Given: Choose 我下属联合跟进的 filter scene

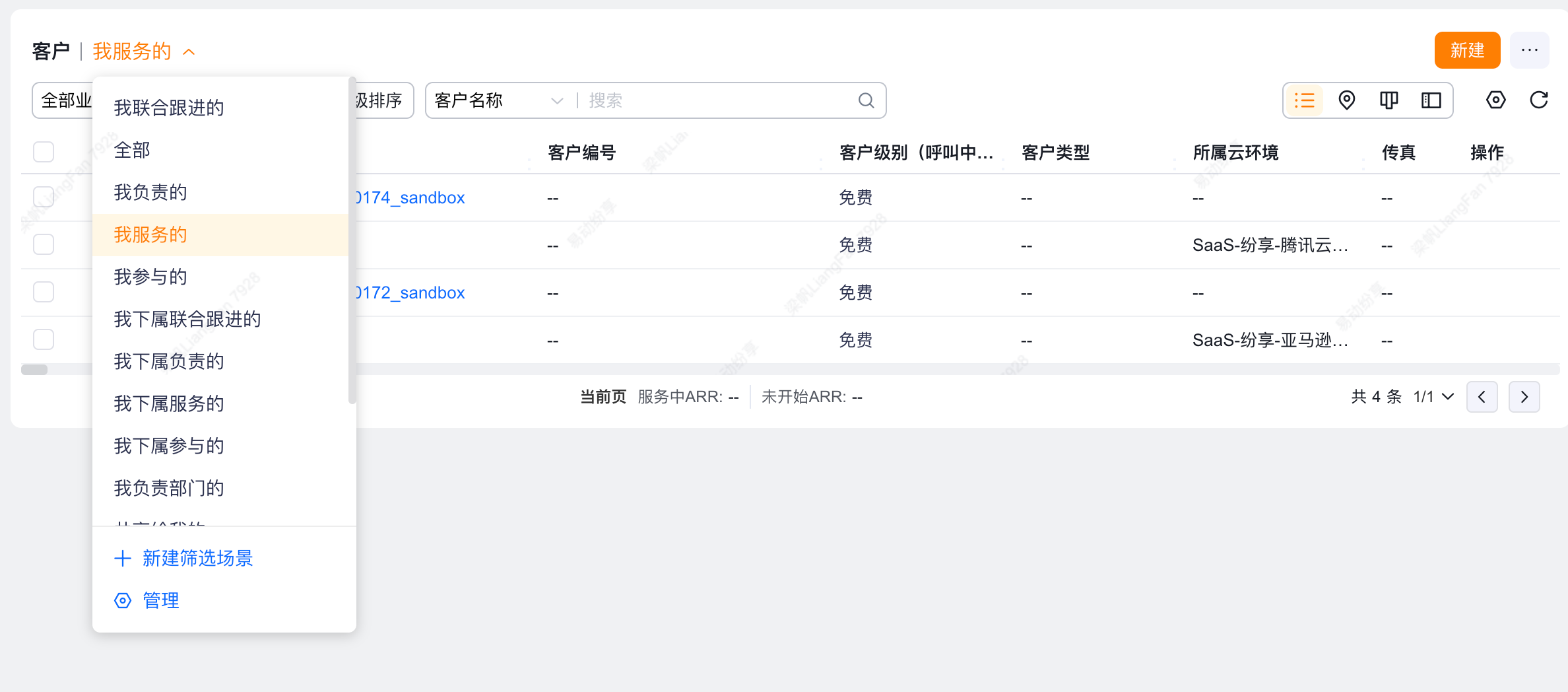Looking at the screenshot, I should (x=187, y=319).
